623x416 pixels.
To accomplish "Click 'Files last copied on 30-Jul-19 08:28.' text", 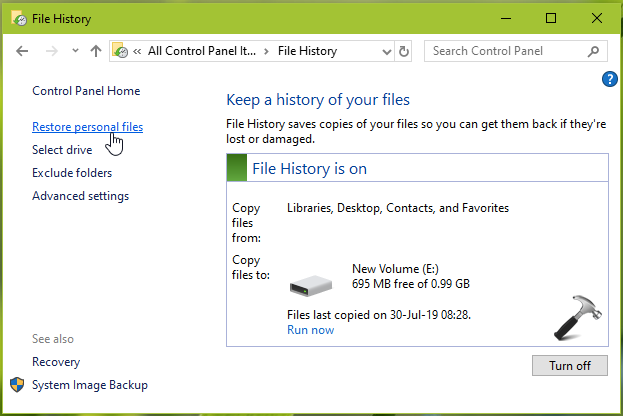I will coord(379,315).
